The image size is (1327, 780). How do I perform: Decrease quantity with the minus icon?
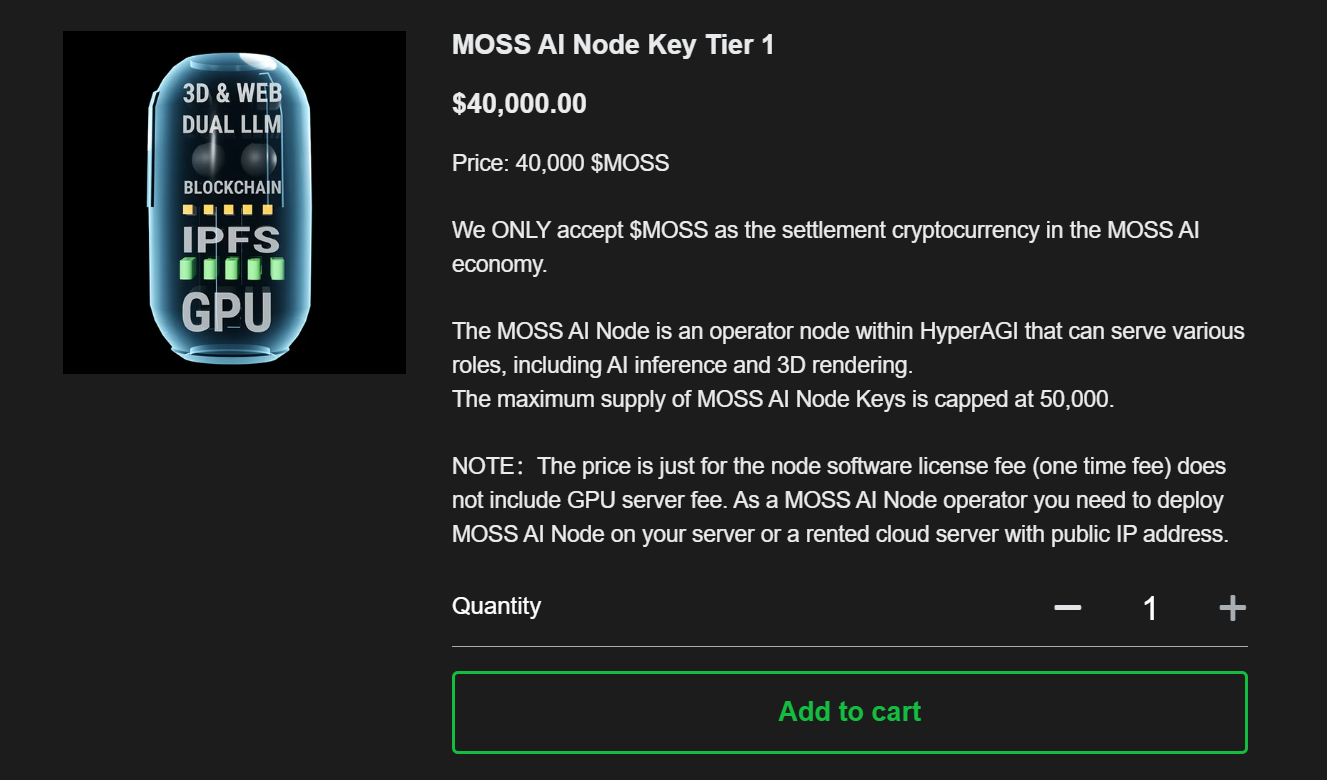[1068, 608]
